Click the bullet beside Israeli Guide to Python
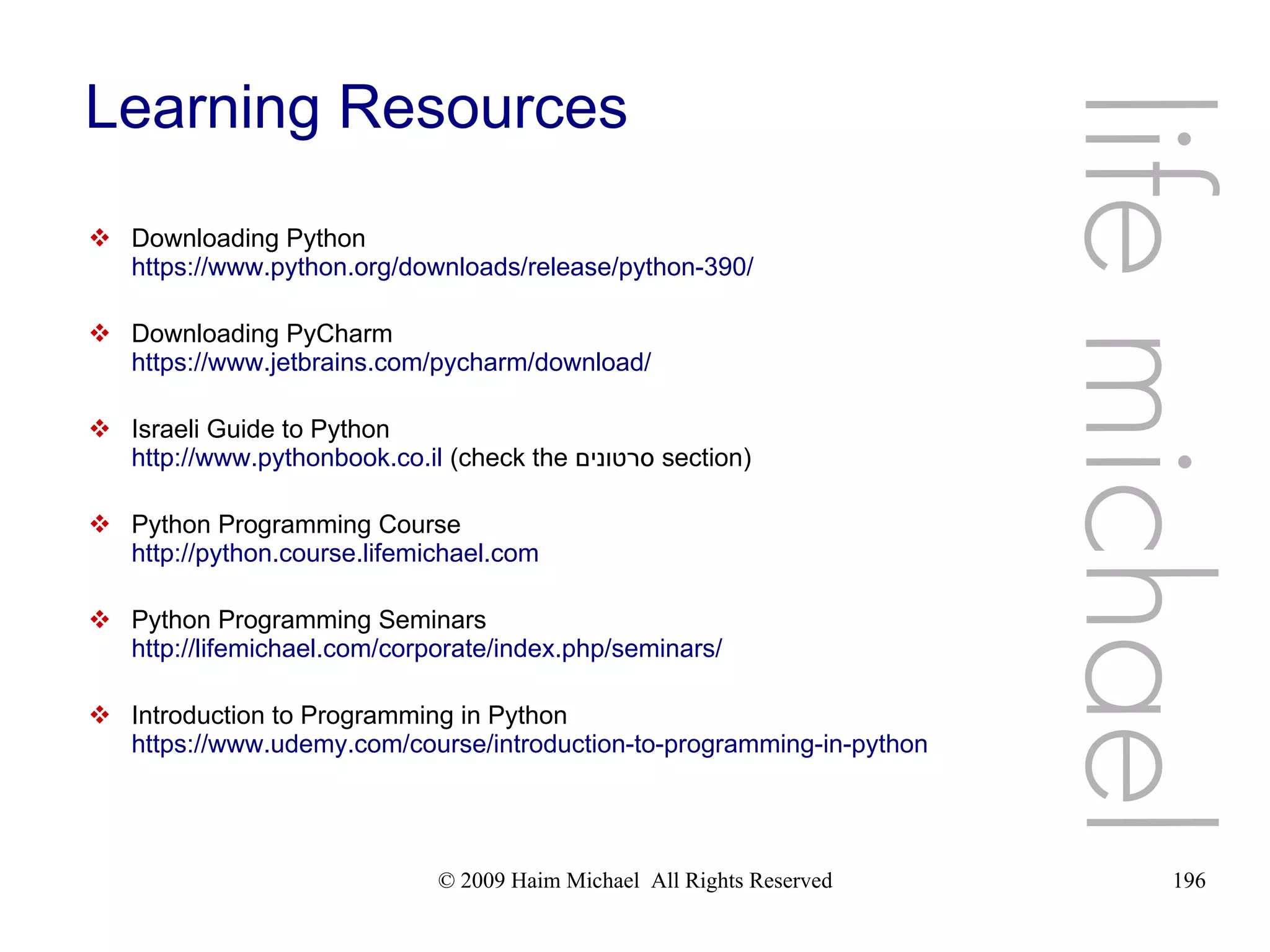 point(99,429)
